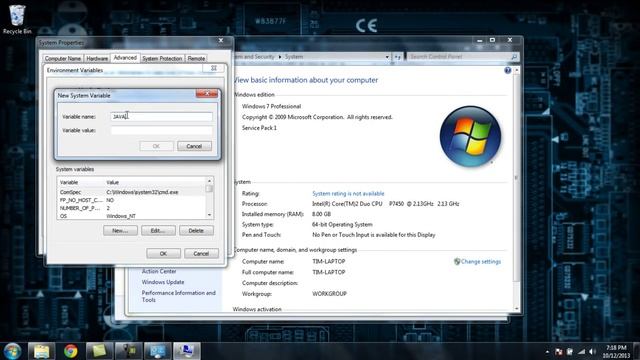The image size is (640, 360).
Task: Open the Change settings link
Action: [x=481, y=262]
